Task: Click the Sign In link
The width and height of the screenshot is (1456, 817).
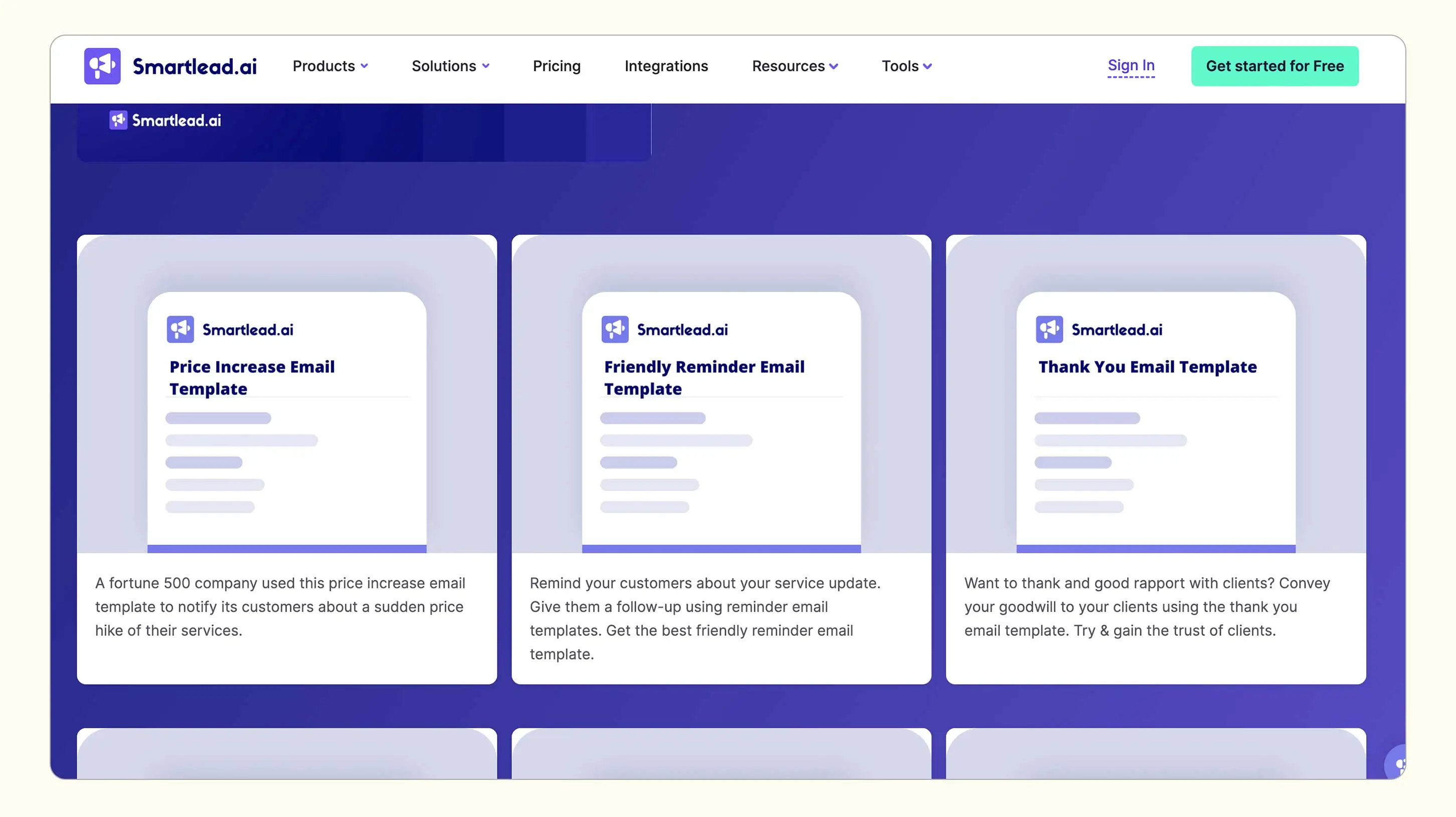Action: pos(1131,66)
